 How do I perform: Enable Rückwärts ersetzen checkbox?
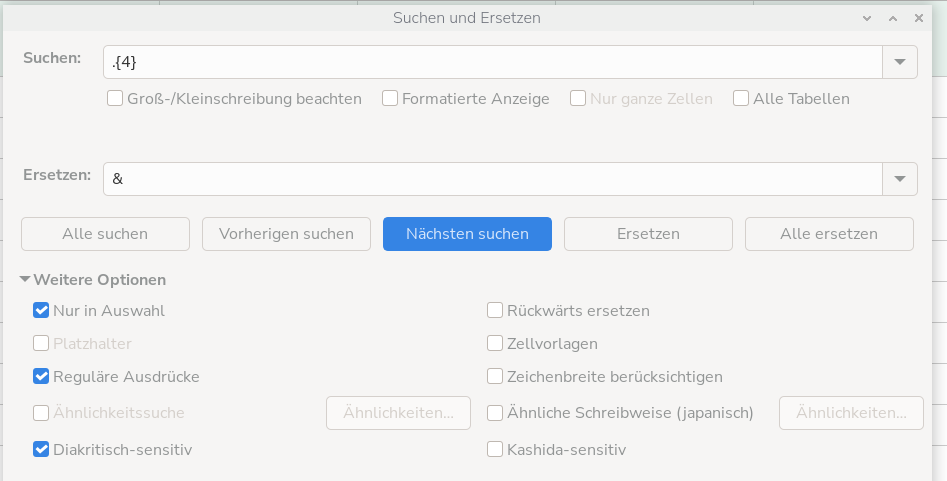(495, 311)
